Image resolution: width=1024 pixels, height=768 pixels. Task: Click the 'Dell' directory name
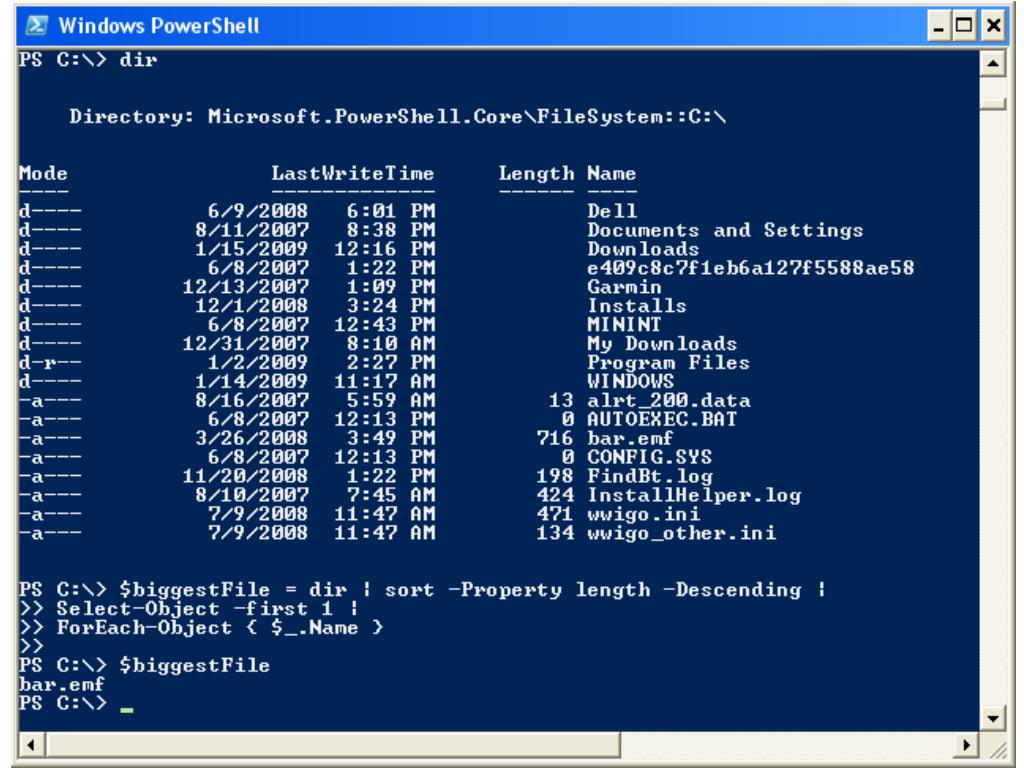(612, 211)
